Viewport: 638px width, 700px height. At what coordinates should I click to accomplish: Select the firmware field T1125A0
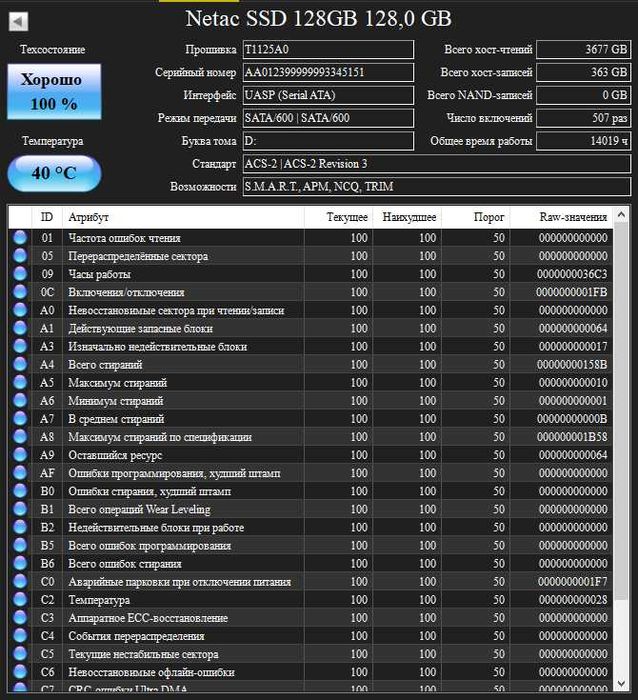pyautogui.click(x=328, y=50)
